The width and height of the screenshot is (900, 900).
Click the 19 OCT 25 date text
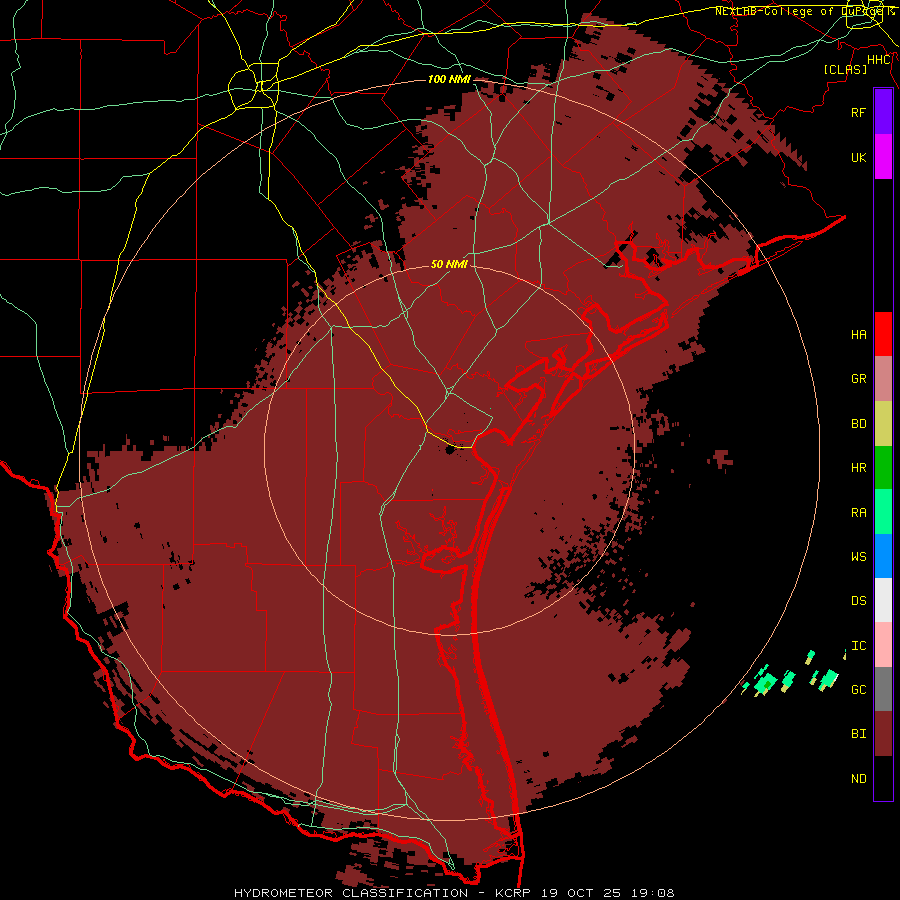(580, 893)
